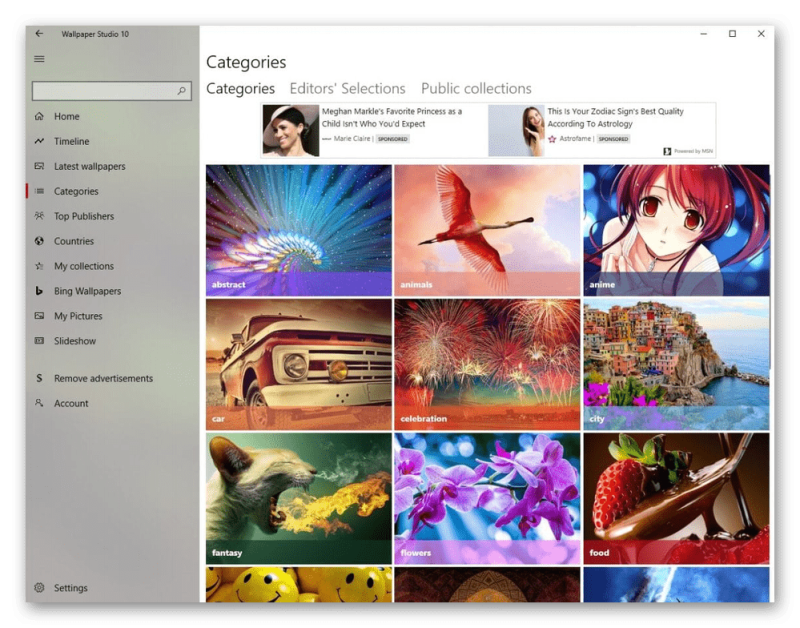Click the Remove advertisements S icon
This screenshot has width=800, height=628.
(x=39, y=379)
